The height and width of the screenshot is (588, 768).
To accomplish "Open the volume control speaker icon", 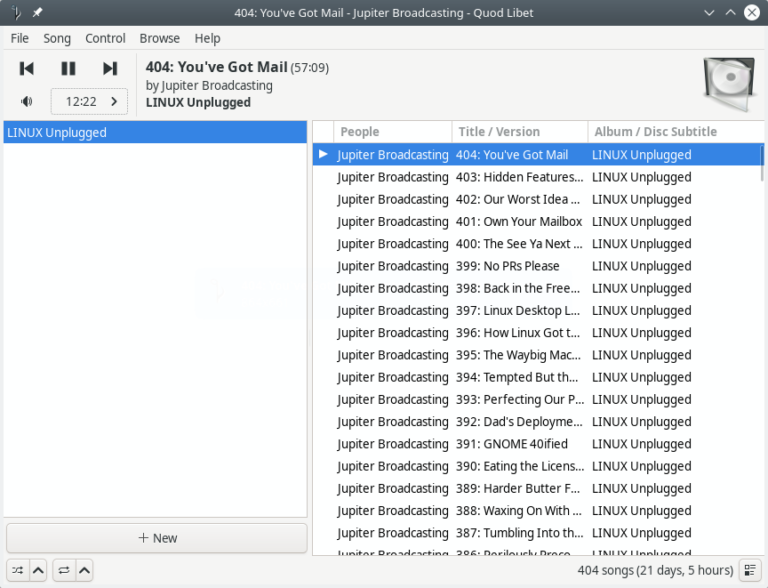I will 26,101.
